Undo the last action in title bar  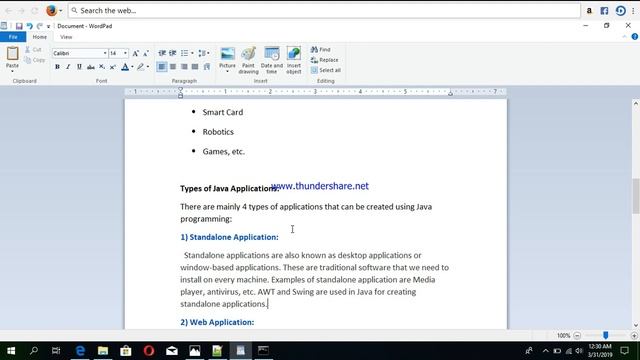[x=29, y=26]
